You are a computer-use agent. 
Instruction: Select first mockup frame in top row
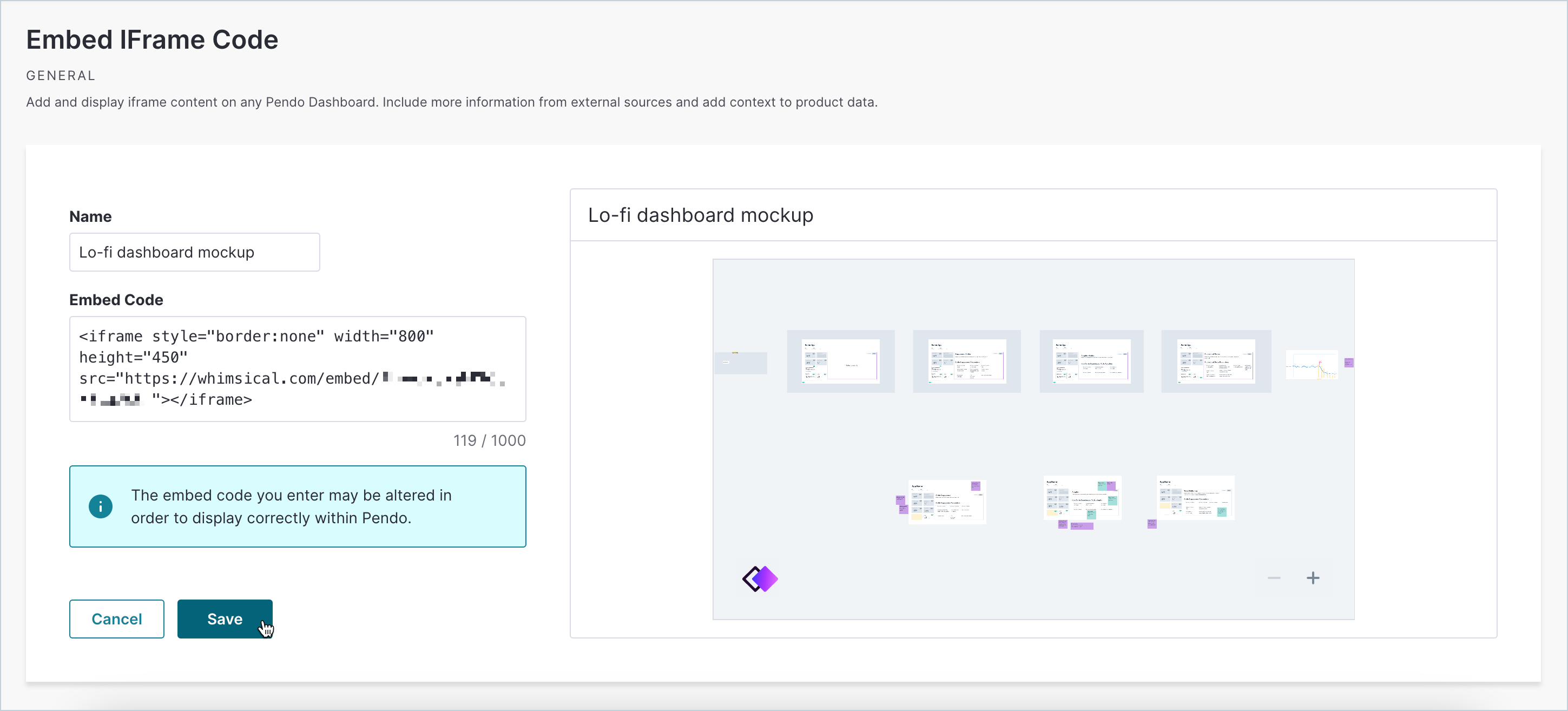coord(840,361)
